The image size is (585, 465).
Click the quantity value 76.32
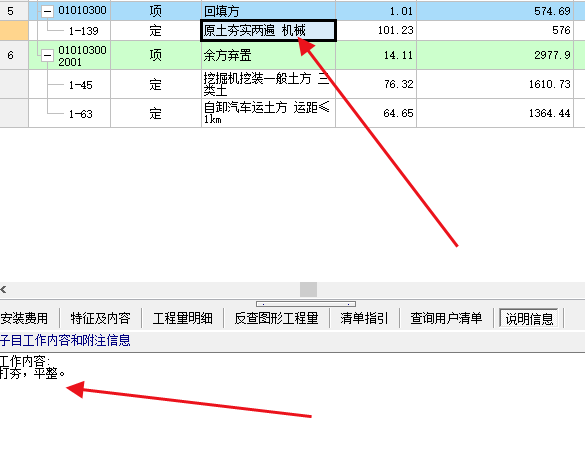coord(398,84)
